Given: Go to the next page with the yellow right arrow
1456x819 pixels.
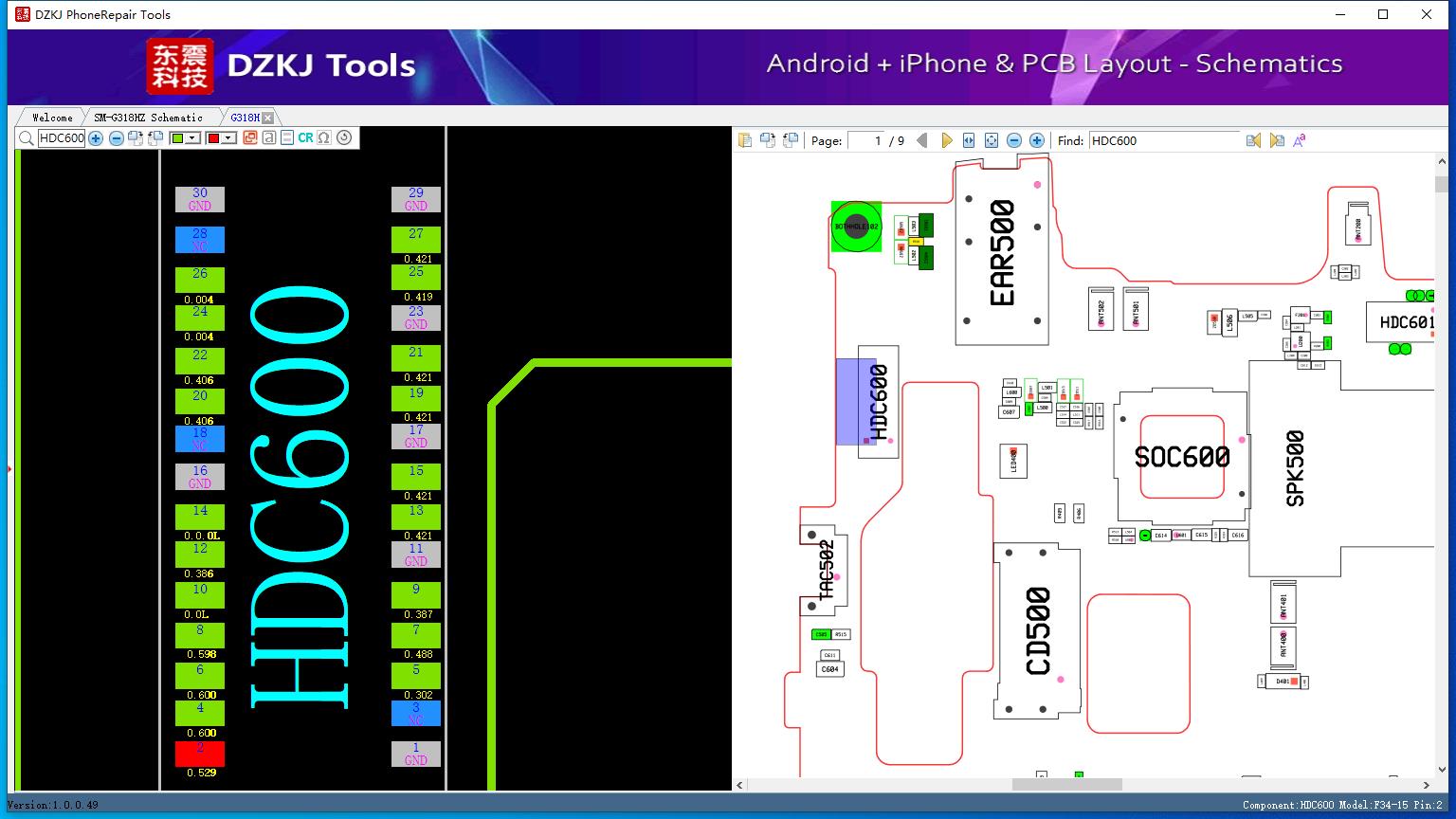Looking at the screenshot, I should (x=946, y=140).
